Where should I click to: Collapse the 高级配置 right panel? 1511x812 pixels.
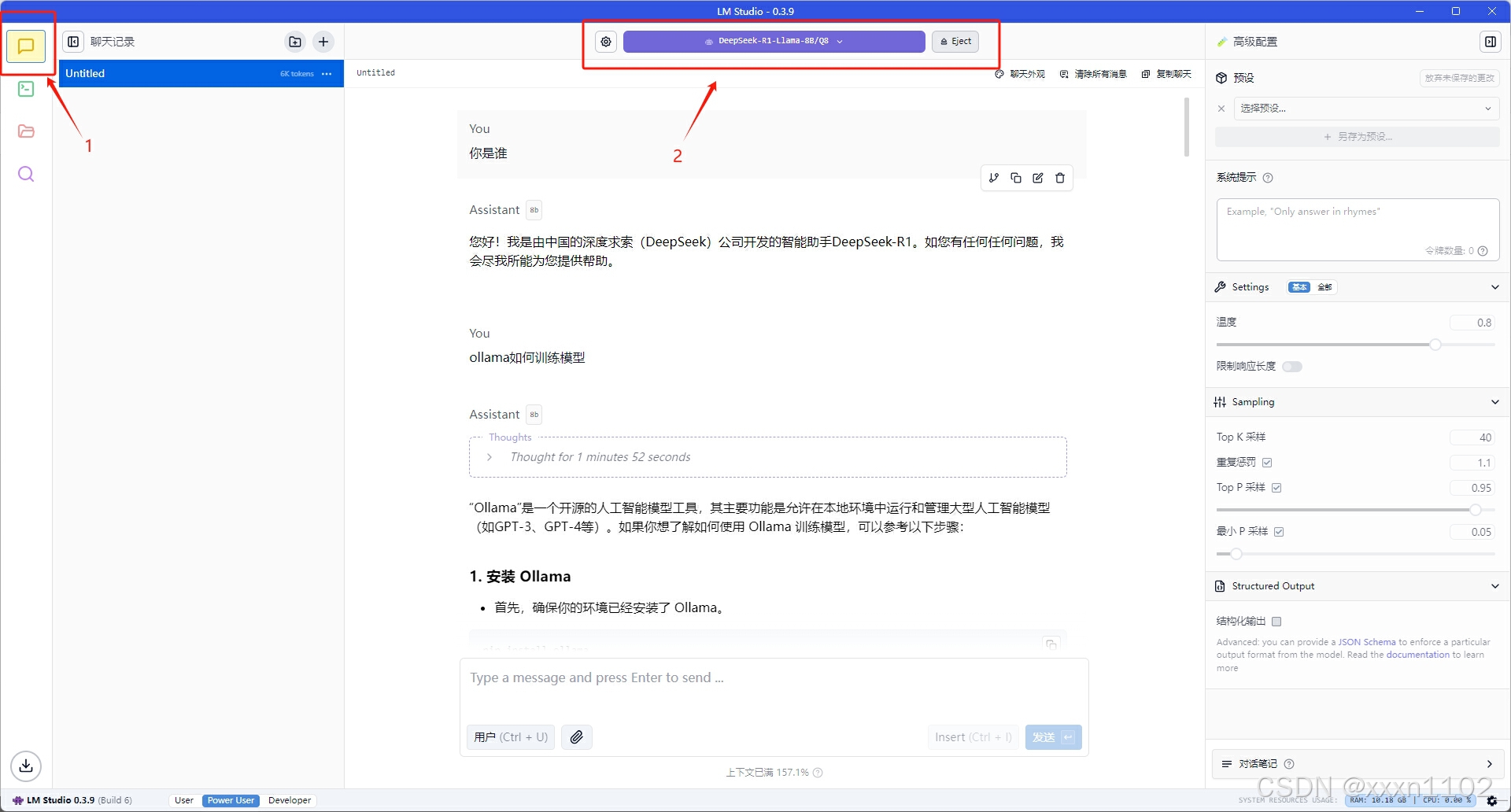tap(1491, 42)
